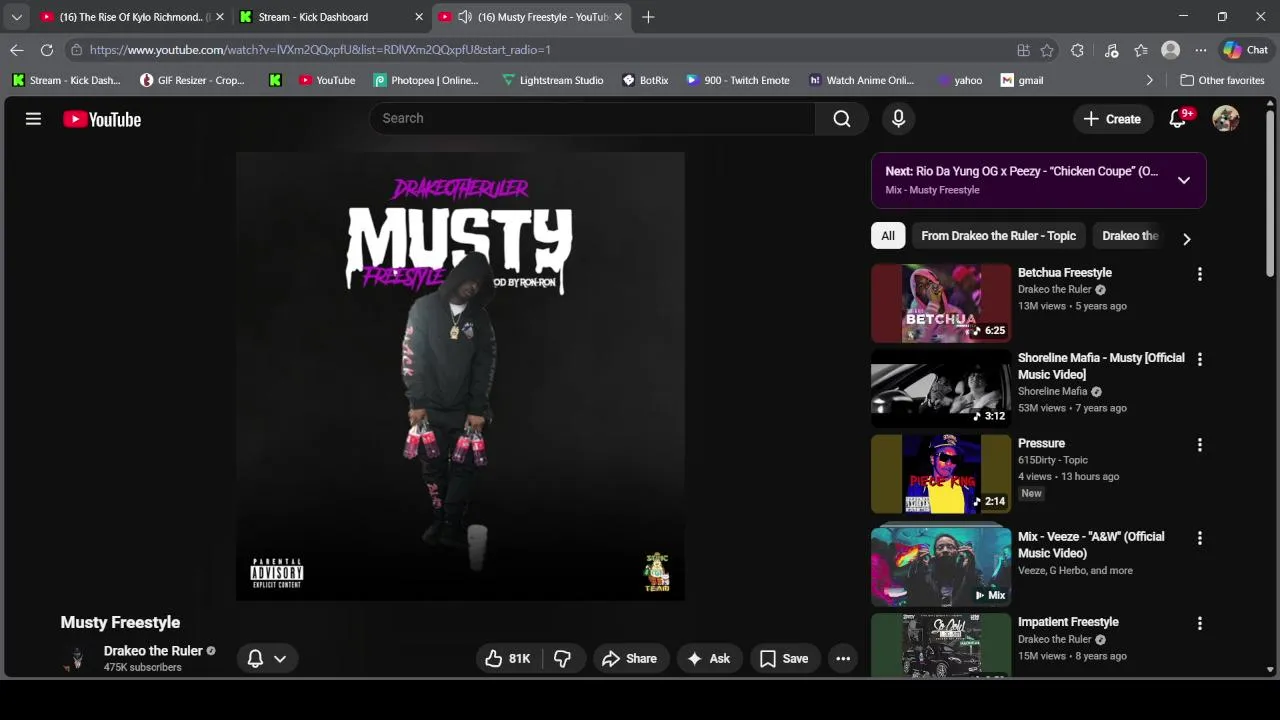Open the yahoo bookmark
The image size is (1280, 720).
(x=959, y=80)
